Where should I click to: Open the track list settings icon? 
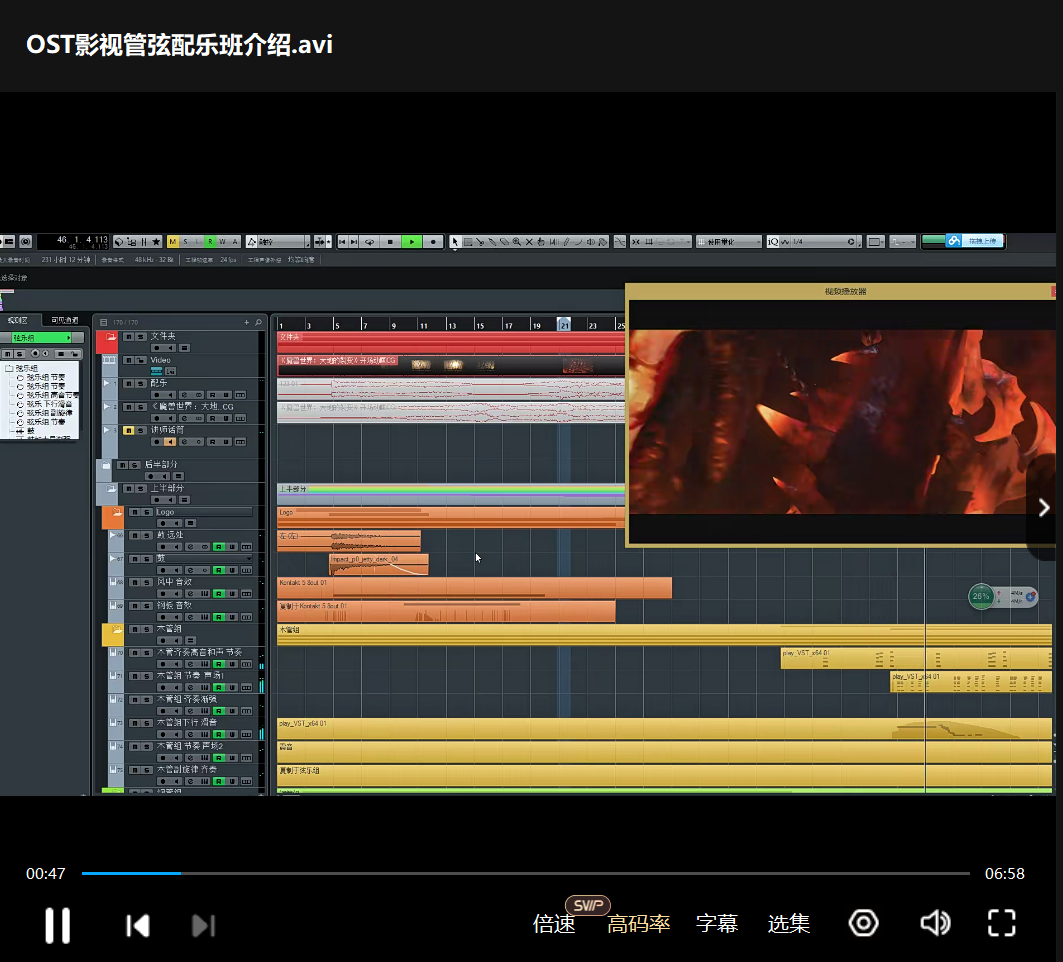(x=104, y=323)
